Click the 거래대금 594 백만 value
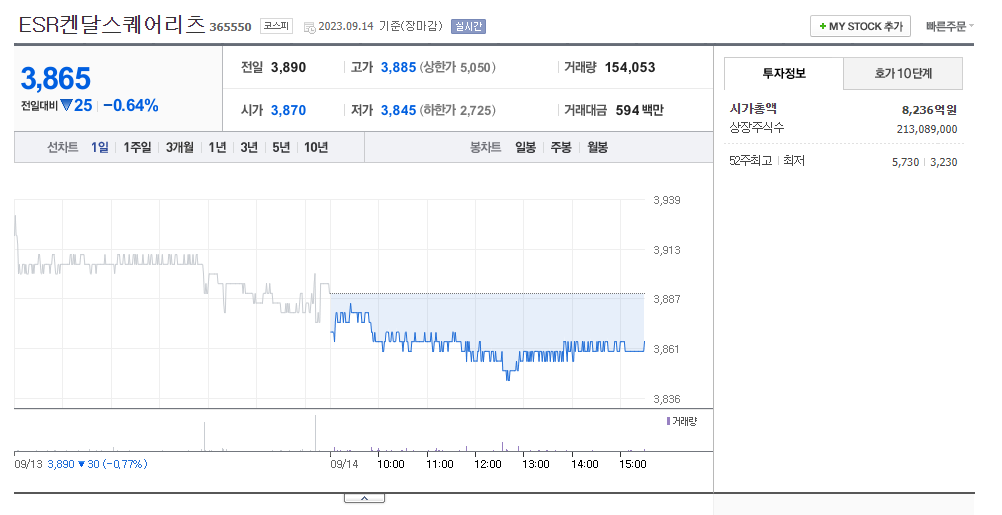1002x515 pixels. coord(639,110)
